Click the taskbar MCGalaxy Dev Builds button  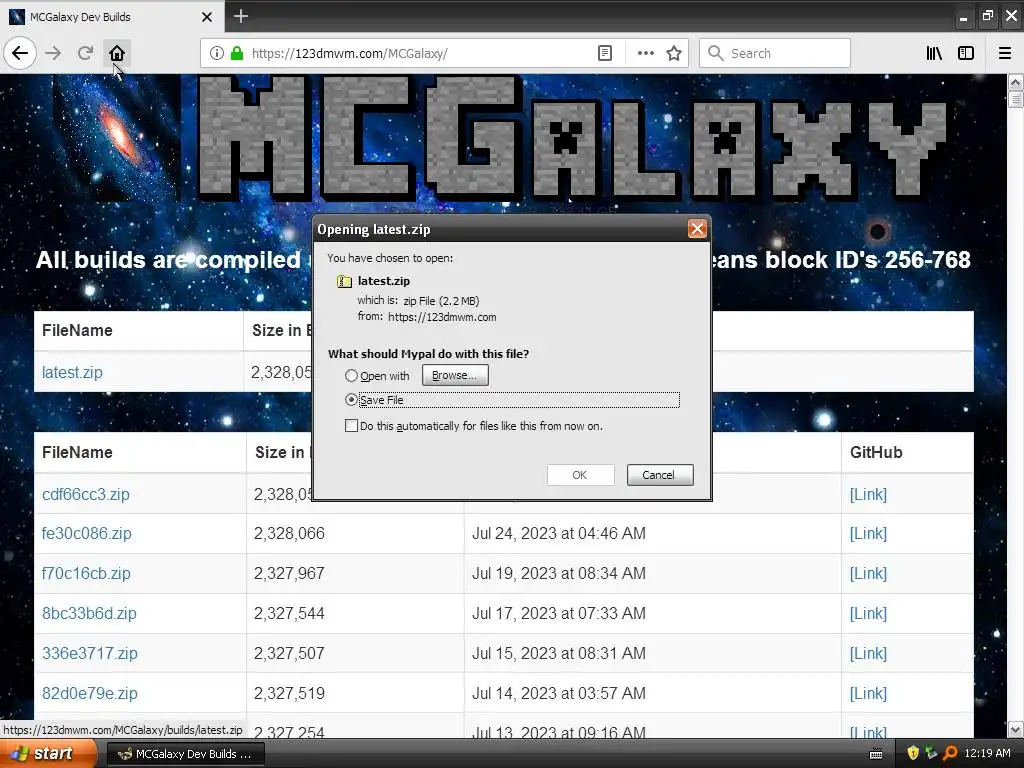[x=185, y=754]
